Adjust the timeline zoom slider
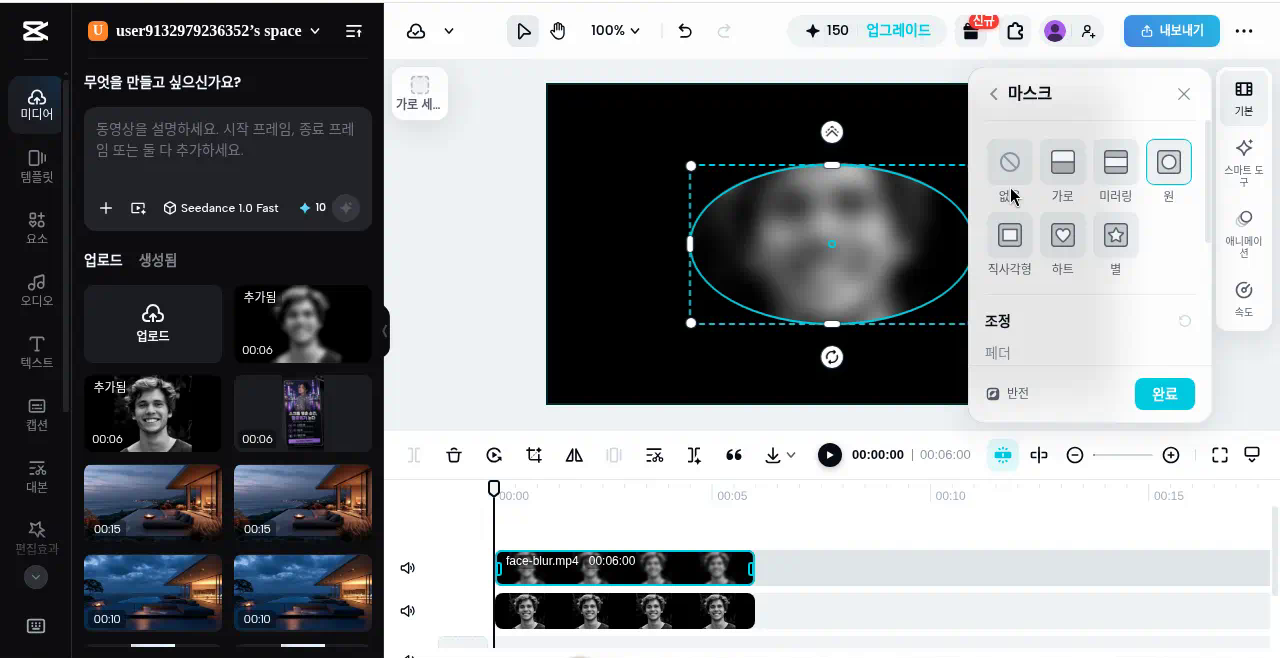Screen dimensions: 1280x658 [1123, 455]
